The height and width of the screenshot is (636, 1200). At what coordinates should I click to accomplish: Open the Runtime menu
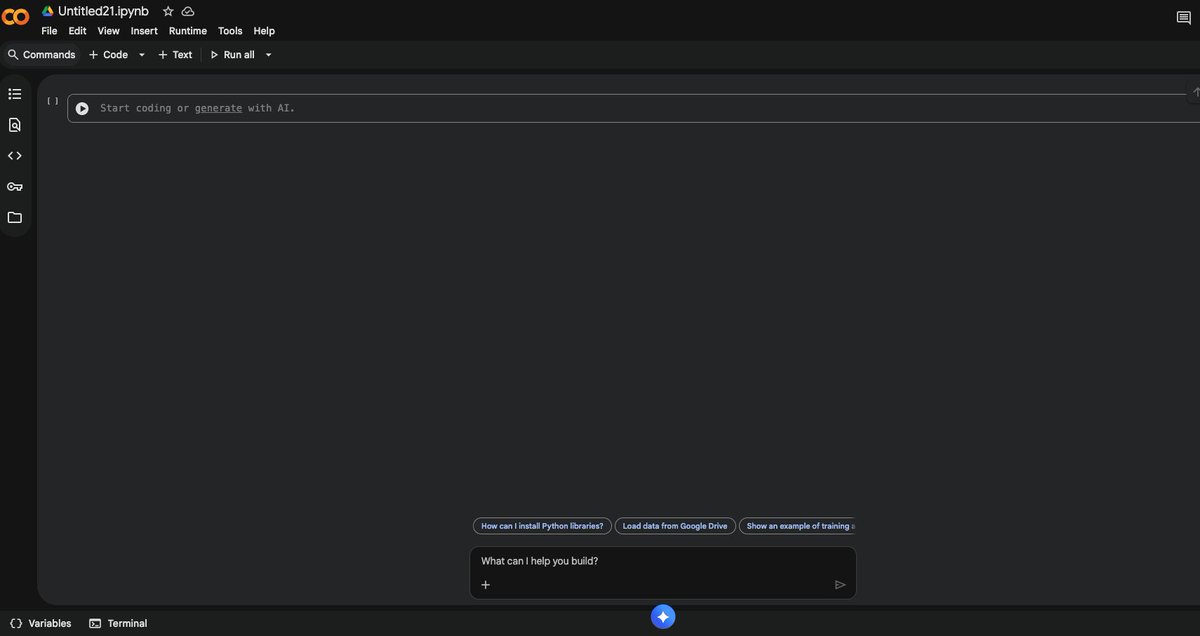pos(188,31)
